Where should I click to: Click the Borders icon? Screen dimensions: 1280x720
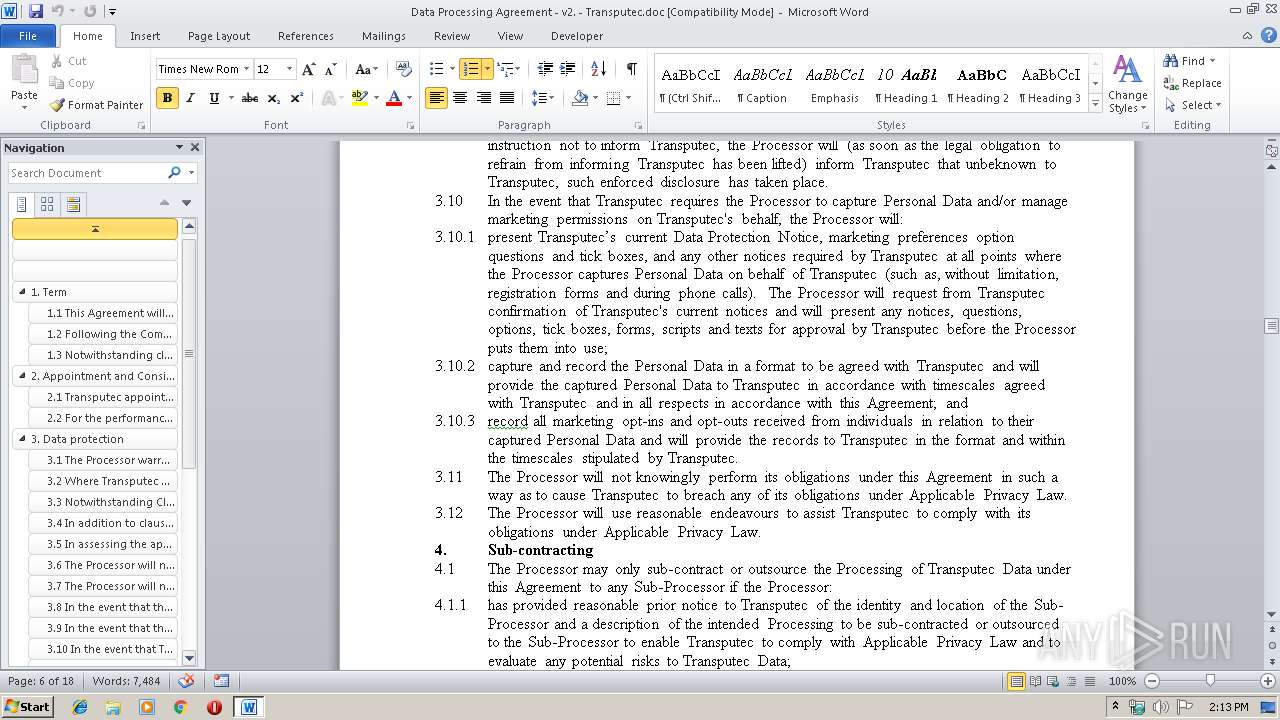613,98
